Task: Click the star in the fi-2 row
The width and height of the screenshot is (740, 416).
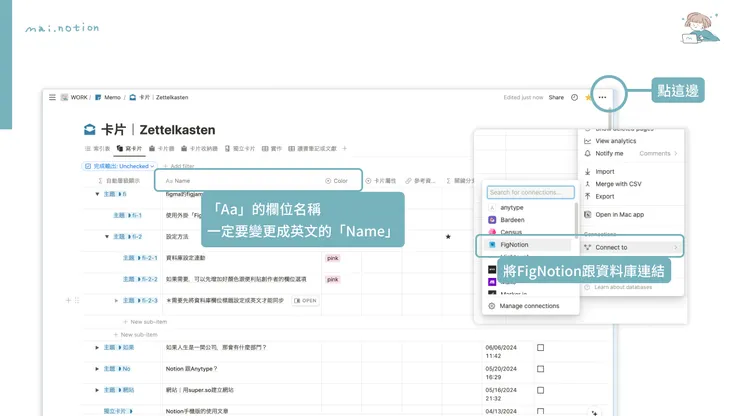Action: pyautogui.click(x=448, y=237)
